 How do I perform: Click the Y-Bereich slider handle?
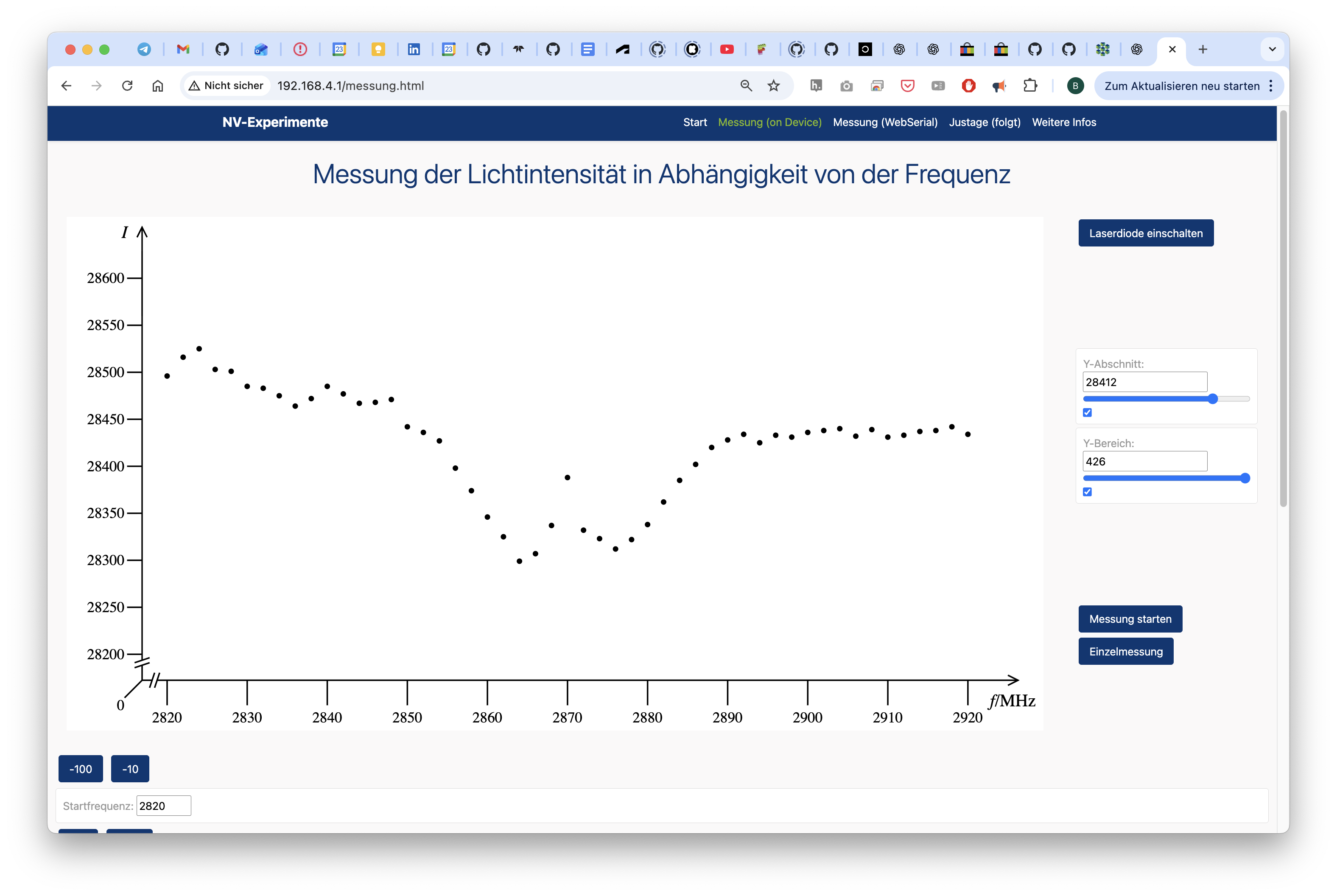(x=1245, y=478)
